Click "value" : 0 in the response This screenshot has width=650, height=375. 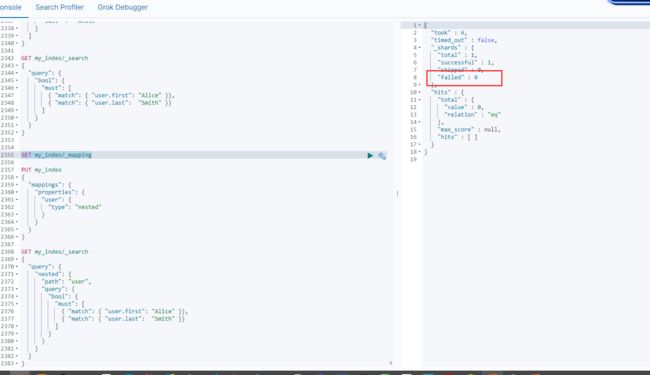tap(464, 107)
